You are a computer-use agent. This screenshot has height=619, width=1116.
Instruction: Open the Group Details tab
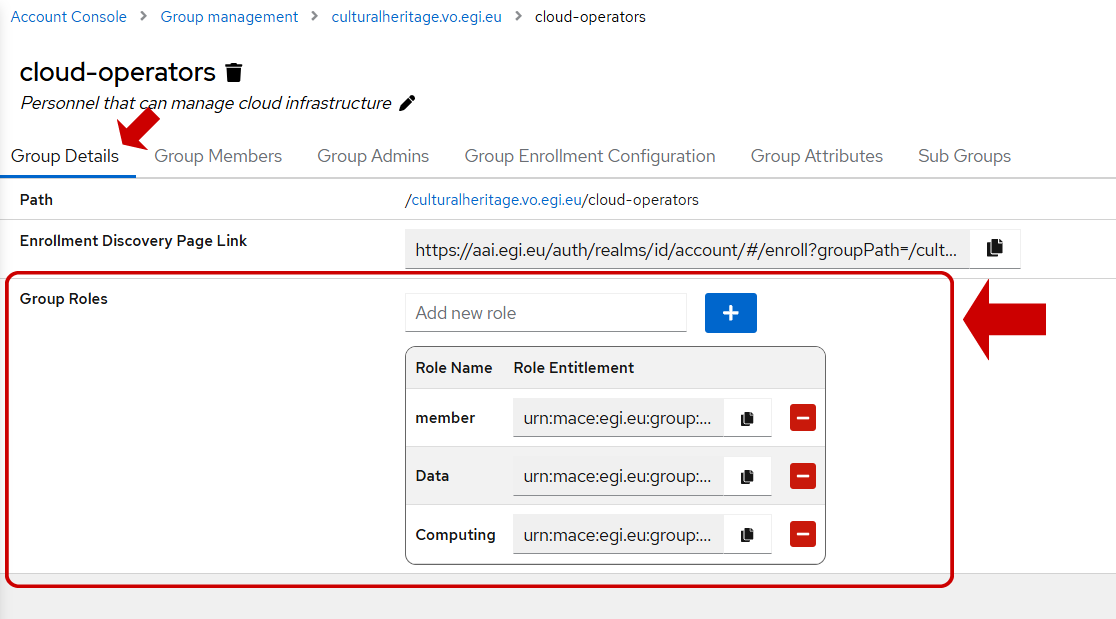65,156
